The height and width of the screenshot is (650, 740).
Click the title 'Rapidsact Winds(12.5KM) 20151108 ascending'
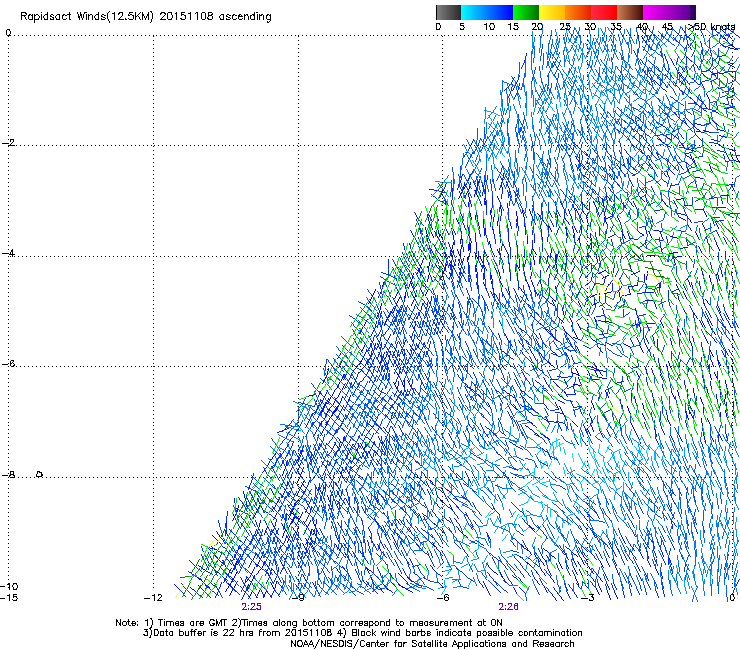145,17
